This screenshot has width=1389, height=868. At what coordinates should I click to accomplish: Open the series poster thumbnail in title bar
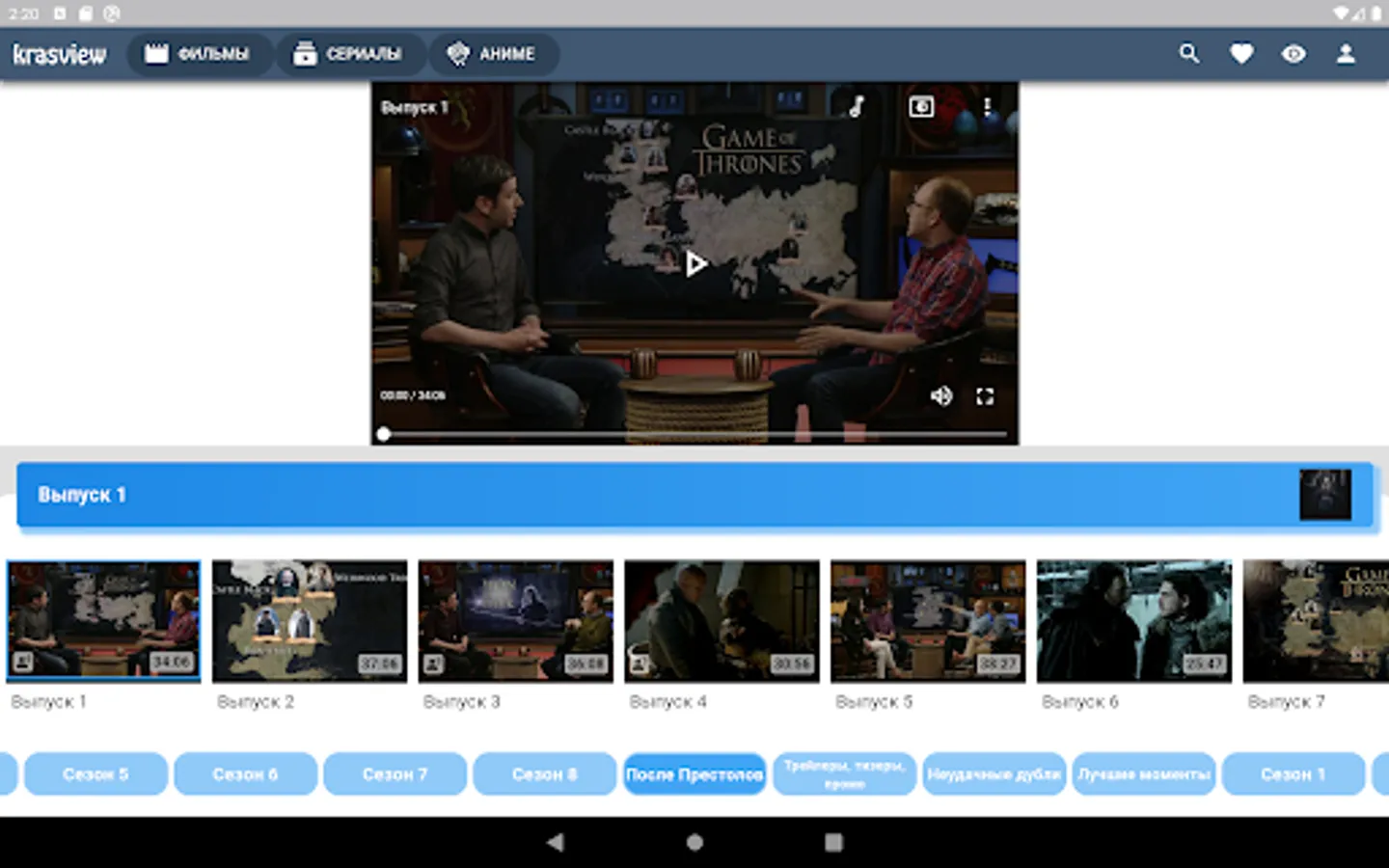[1325, 495]
